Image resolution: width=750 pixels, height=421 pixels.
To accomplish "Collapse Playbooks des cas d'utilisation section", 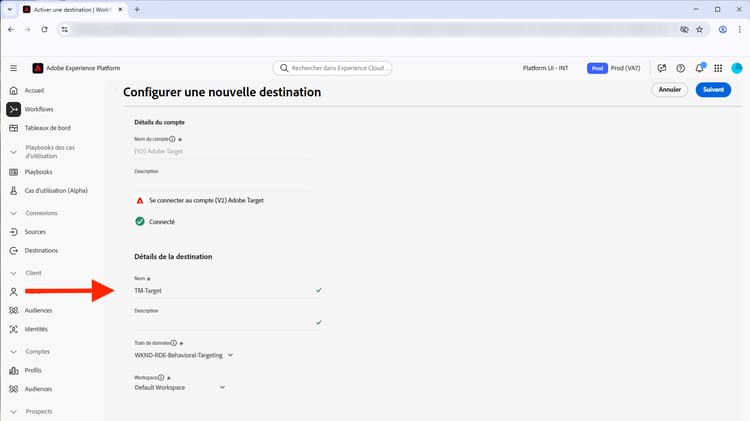I will (x=13, y=152).
